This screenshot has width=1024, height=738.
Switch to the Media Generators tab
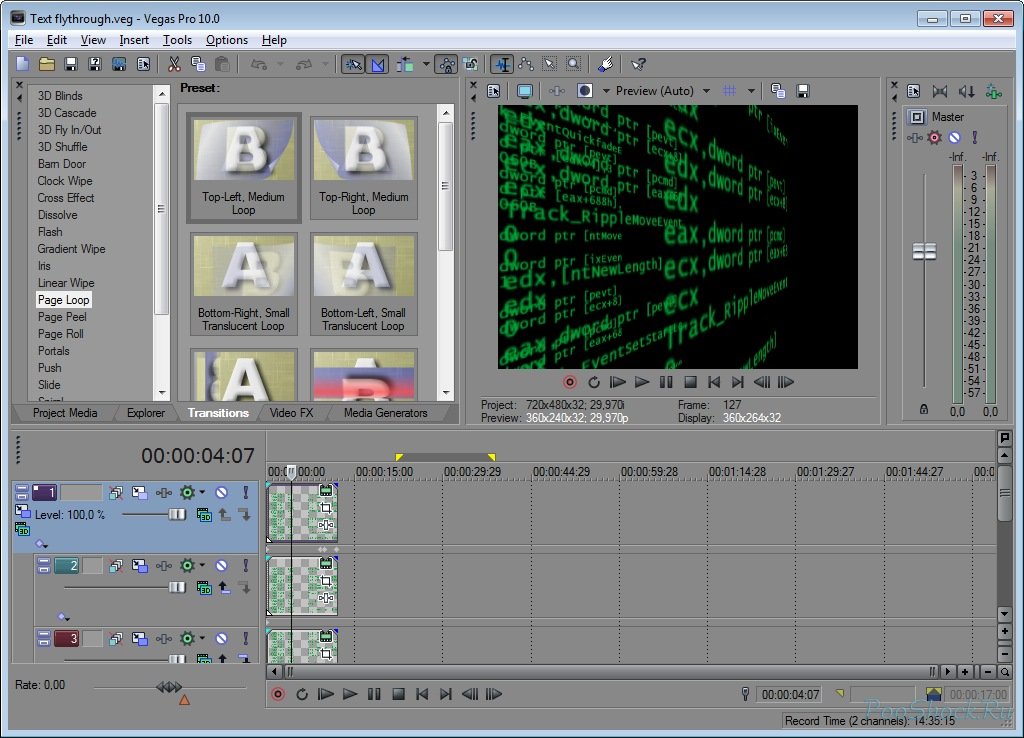(385, 413)
